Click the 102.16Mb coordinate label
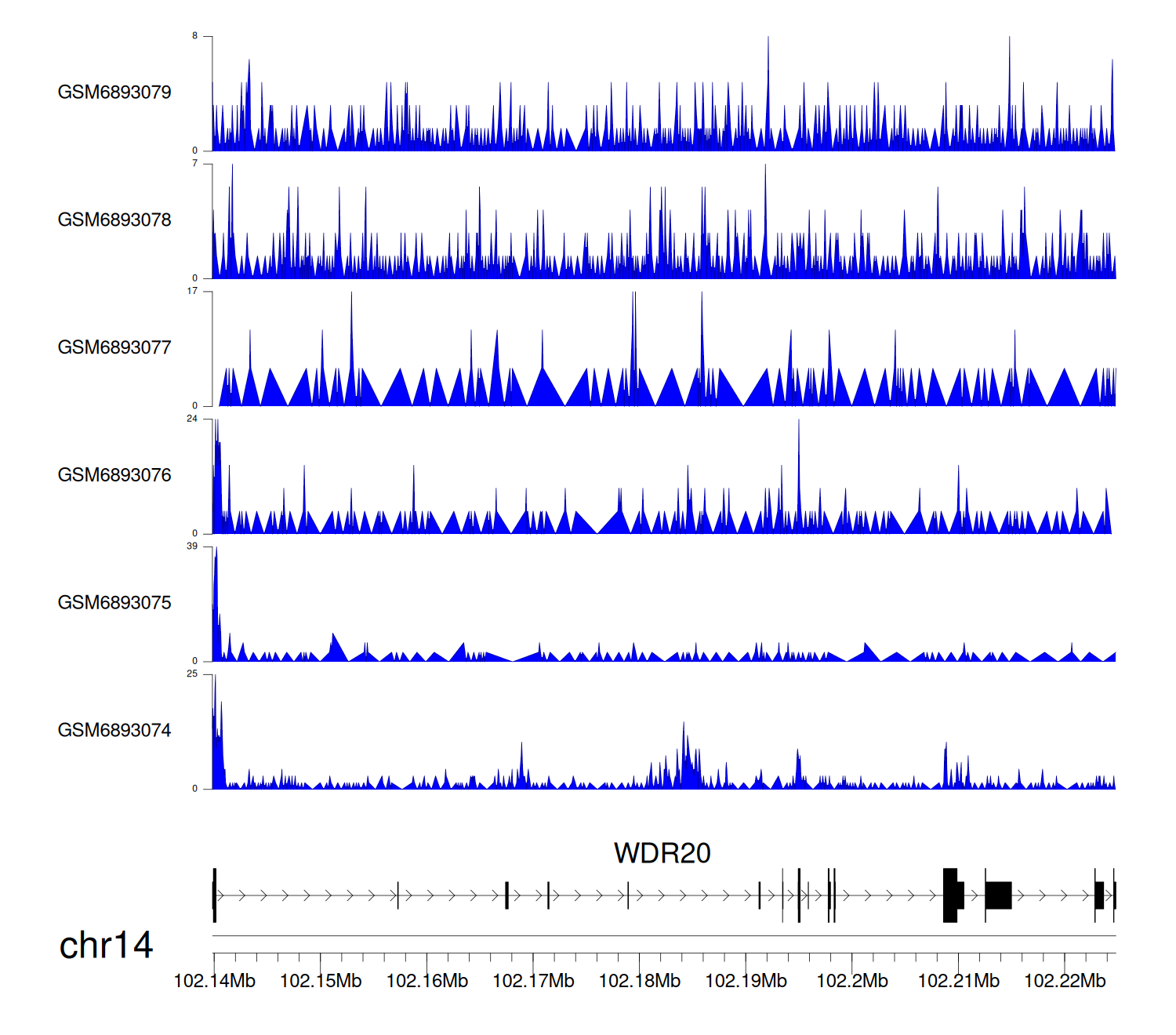 426,981
